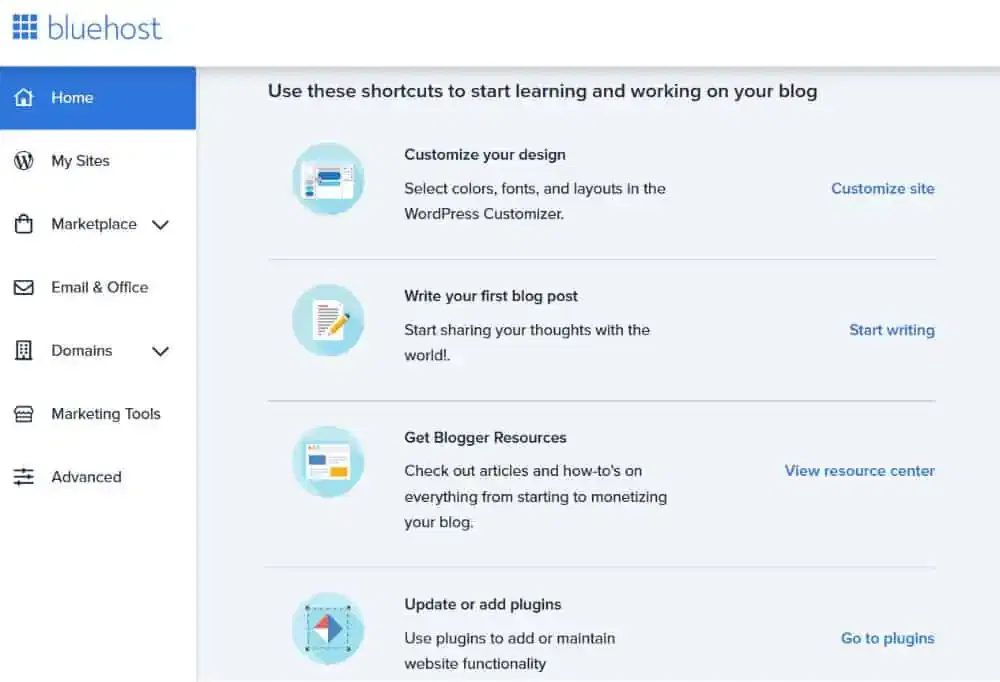
Task: Open the My Sites section
Action: pos(80,160)
